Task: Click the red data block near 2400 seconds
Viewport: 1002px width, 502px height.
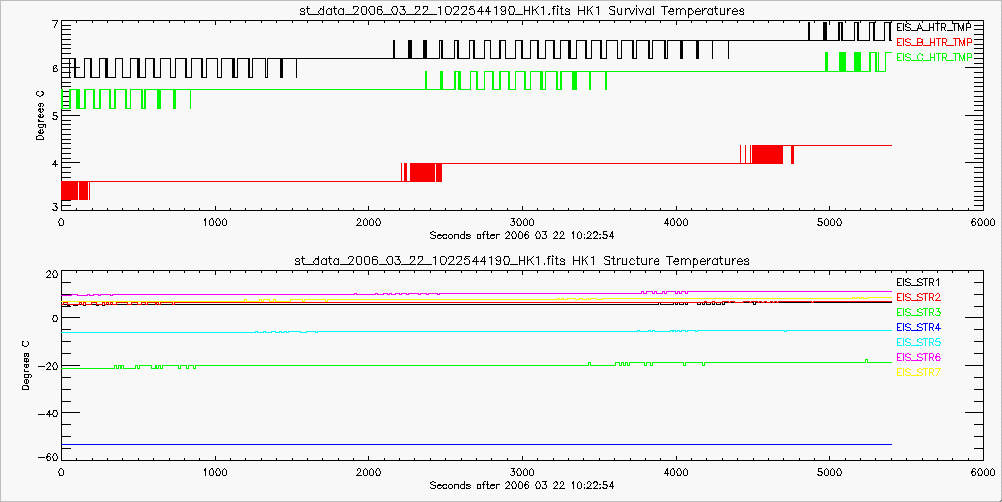Action: 424,172
